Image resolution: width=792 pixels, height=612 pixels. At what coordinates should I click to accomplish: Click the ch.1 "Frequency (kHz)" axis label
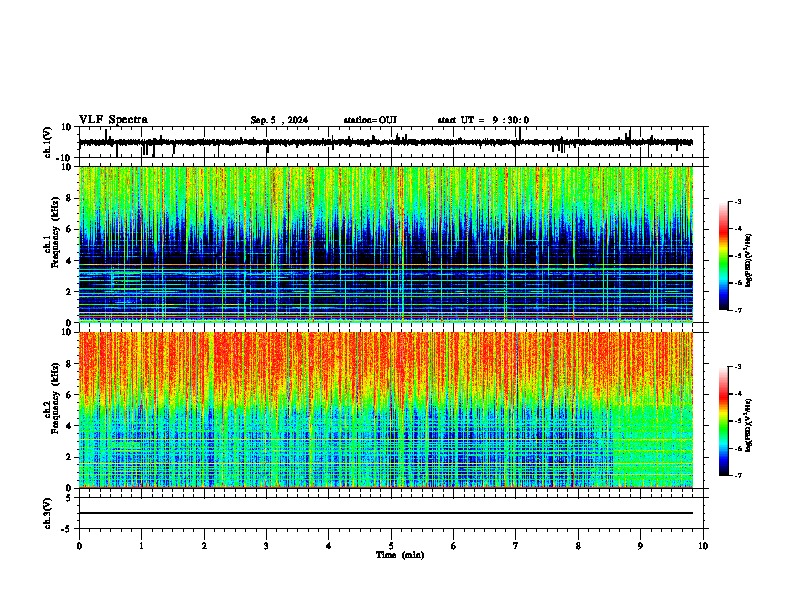(x=55, y=232)
